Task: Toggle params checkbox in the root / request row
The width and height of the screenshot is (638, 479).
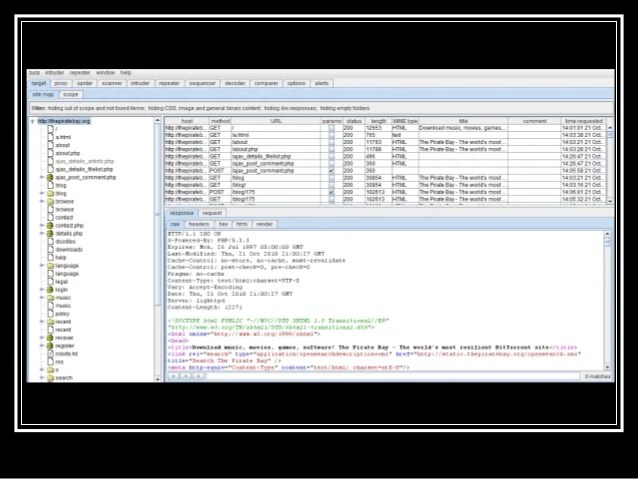Action: pyautogui.click(x=332, y=128)
